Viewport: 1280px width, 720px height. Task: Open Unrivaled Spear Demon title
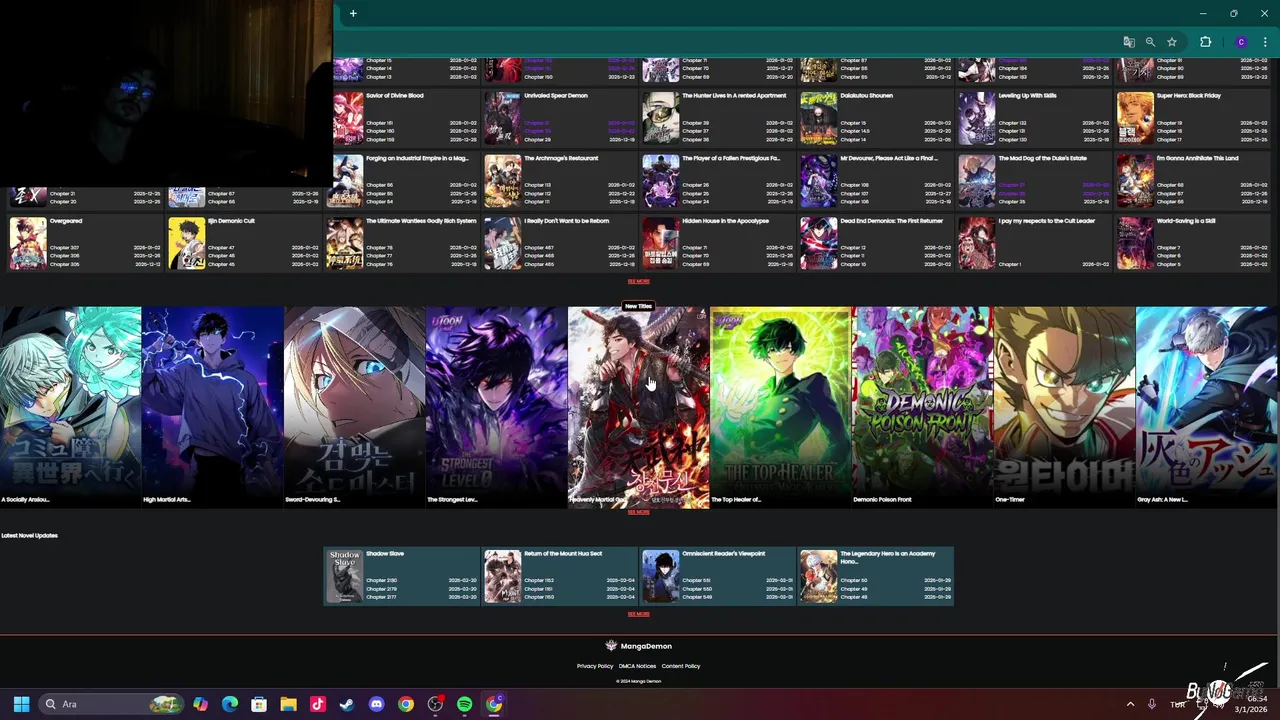pos(556,96)
